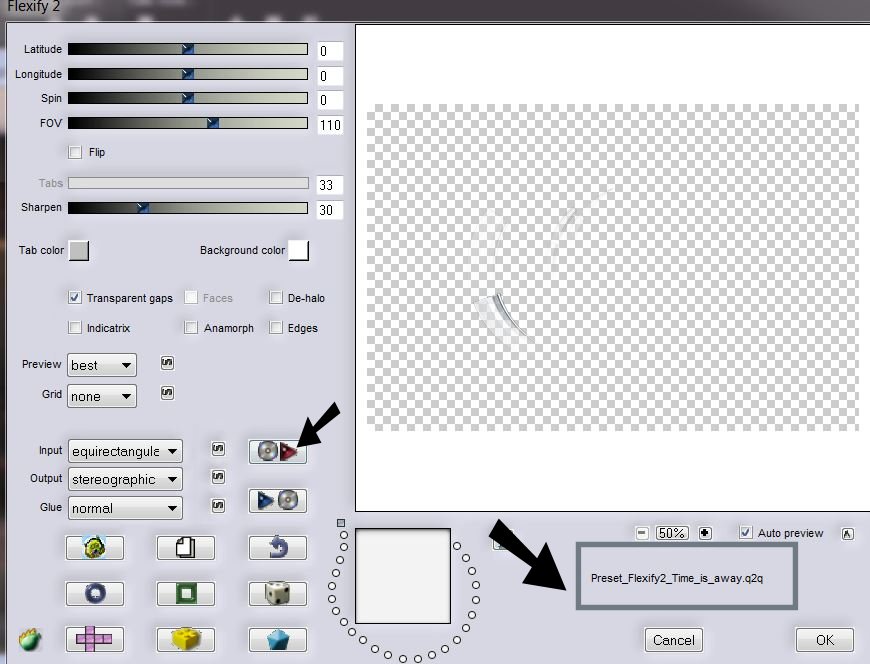Click the Flexify 2 window title
The height and width of the screenshot is (664, 870).
[x=33, y=7]
